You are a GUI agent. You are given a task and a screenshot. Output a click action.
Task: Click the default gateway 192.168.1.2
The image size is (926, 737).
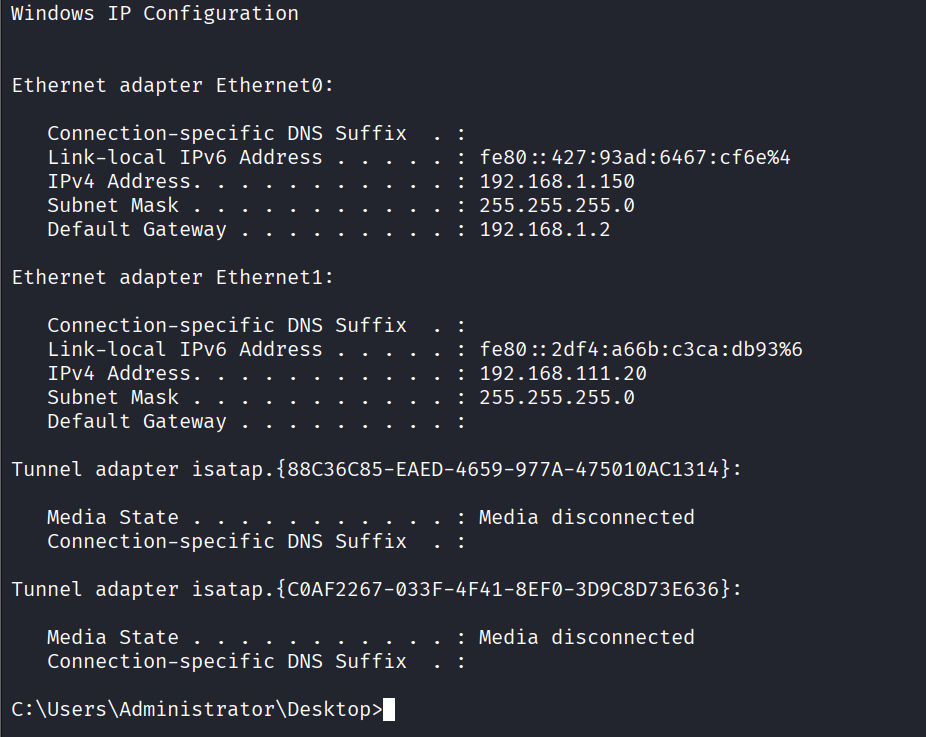545,229
